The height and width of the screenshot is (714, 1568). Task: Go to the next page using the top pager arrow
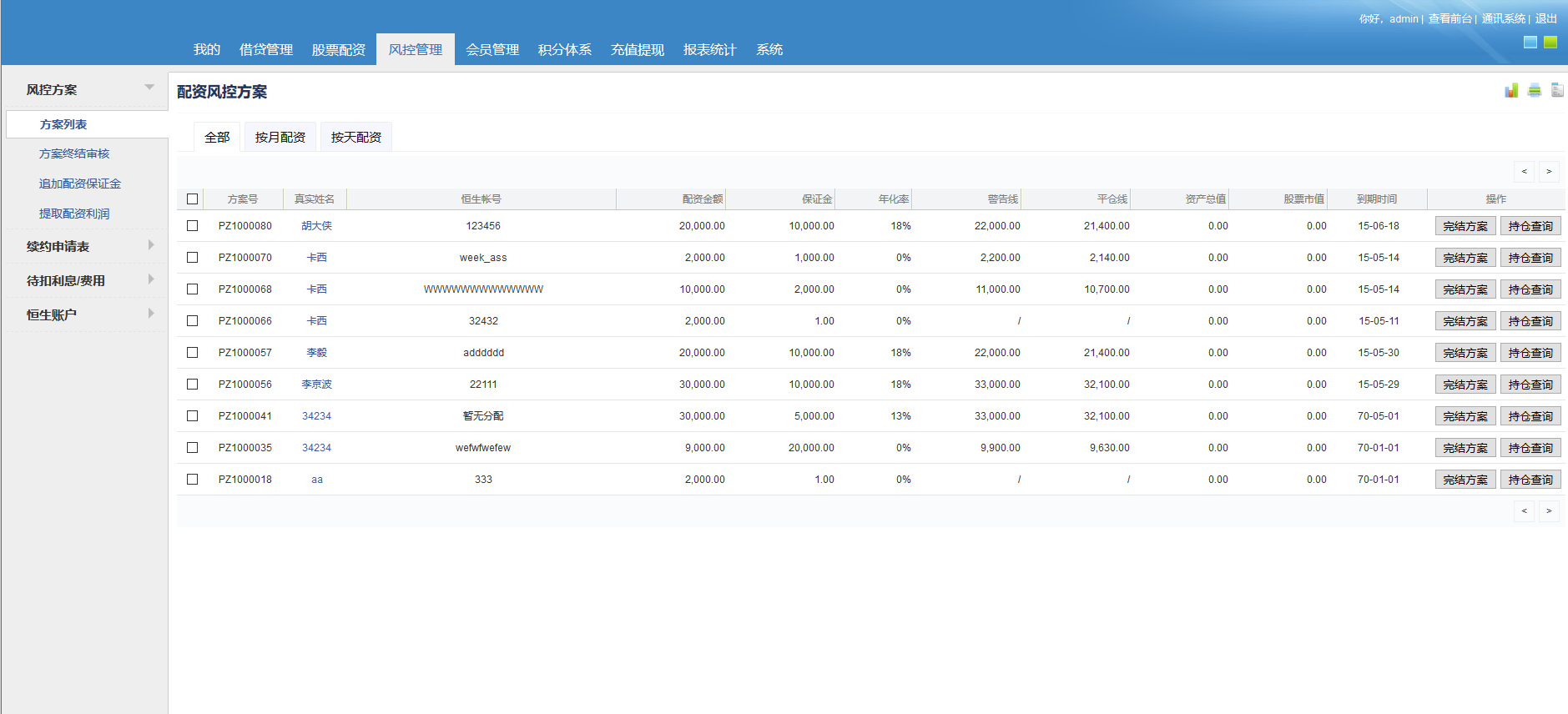(x=1549, y=172)
